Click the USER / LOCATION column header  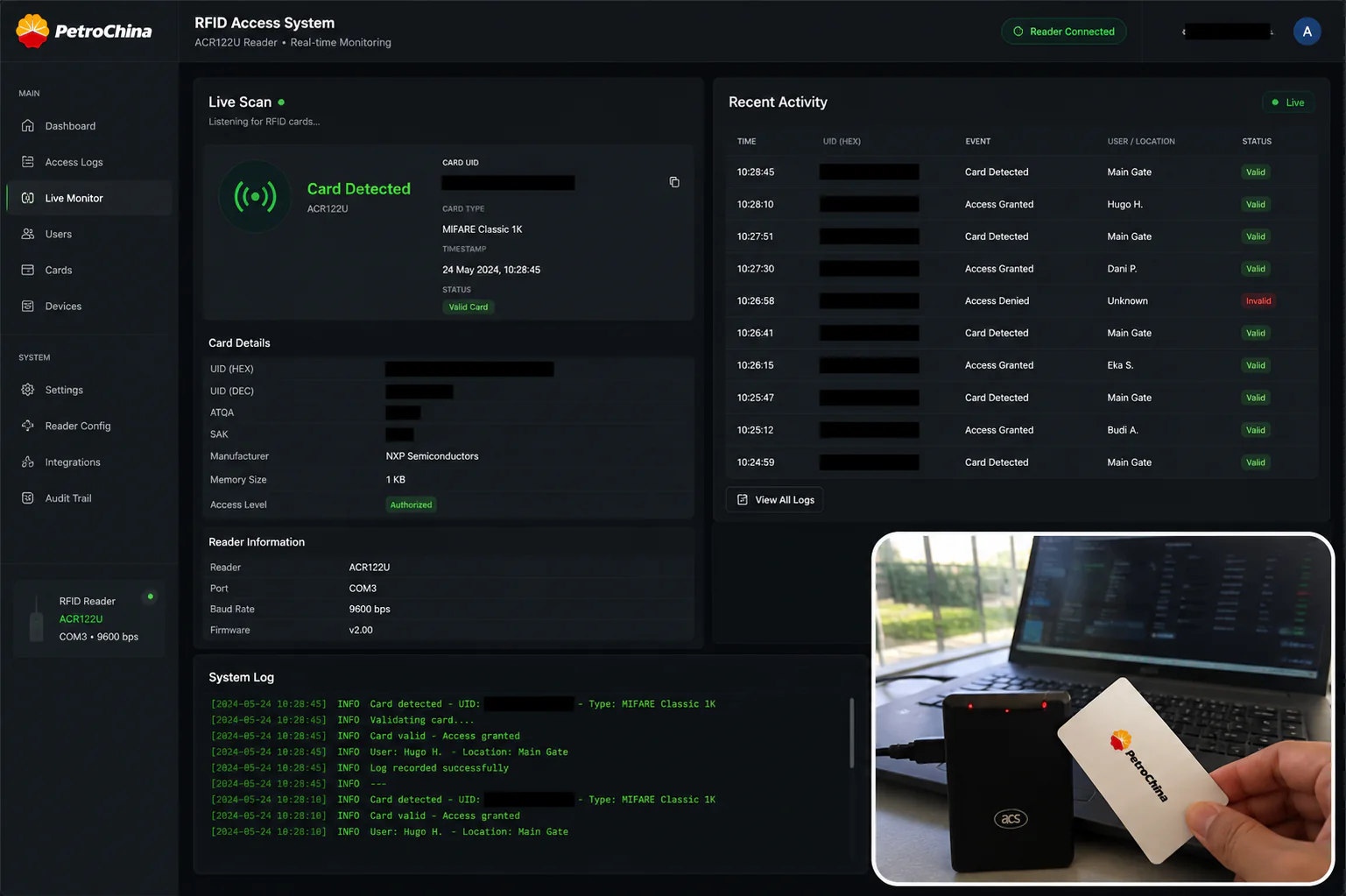pyautogui.click(x=1141, y=141)
